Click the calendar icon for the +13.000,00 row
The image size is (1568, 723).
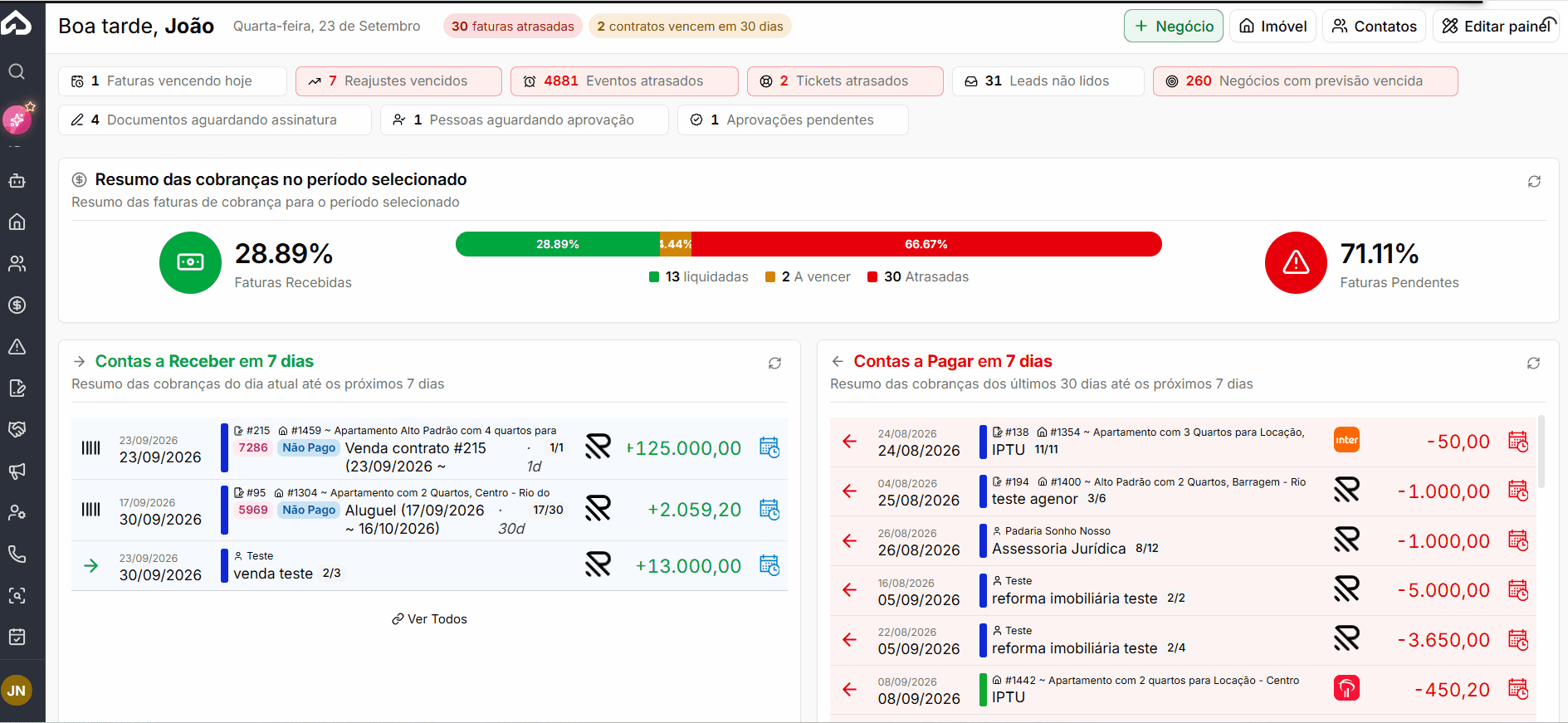[769, 565]
